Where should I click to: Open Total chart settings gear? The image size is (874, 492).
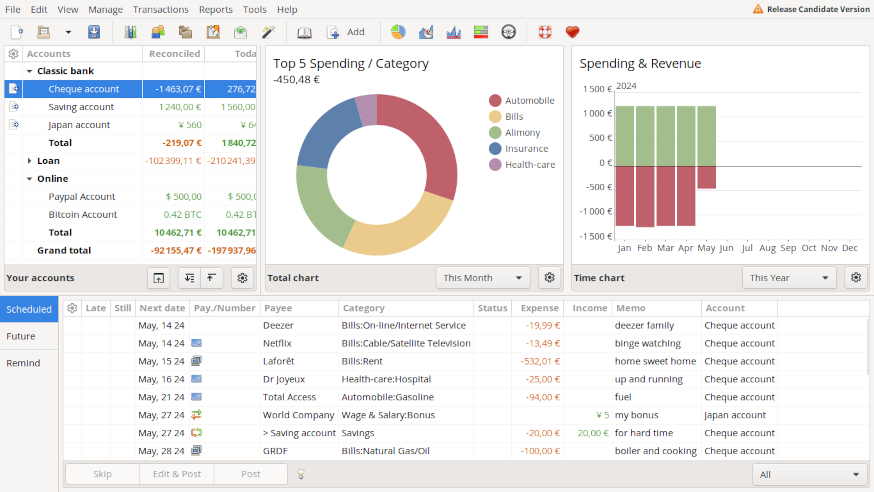(x=548, y=278)
